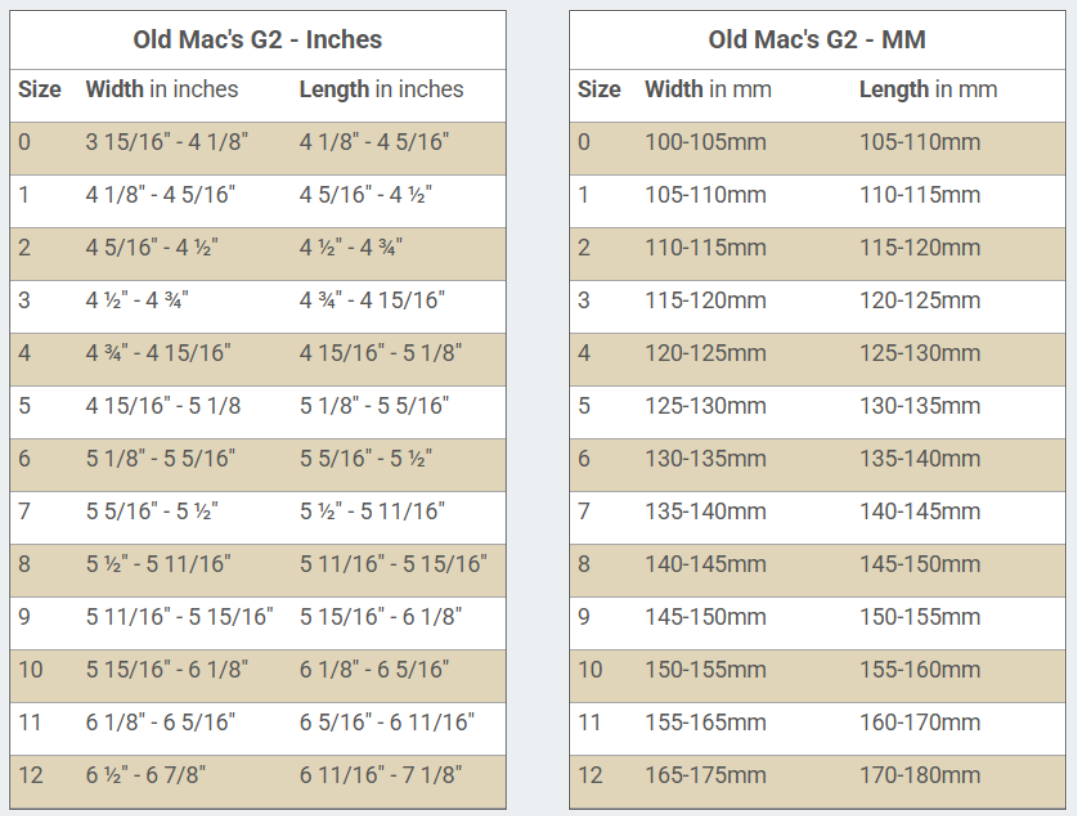The image size is (1077, 816).
Task: Click the Size header in MM table
Action: [599, 89]
